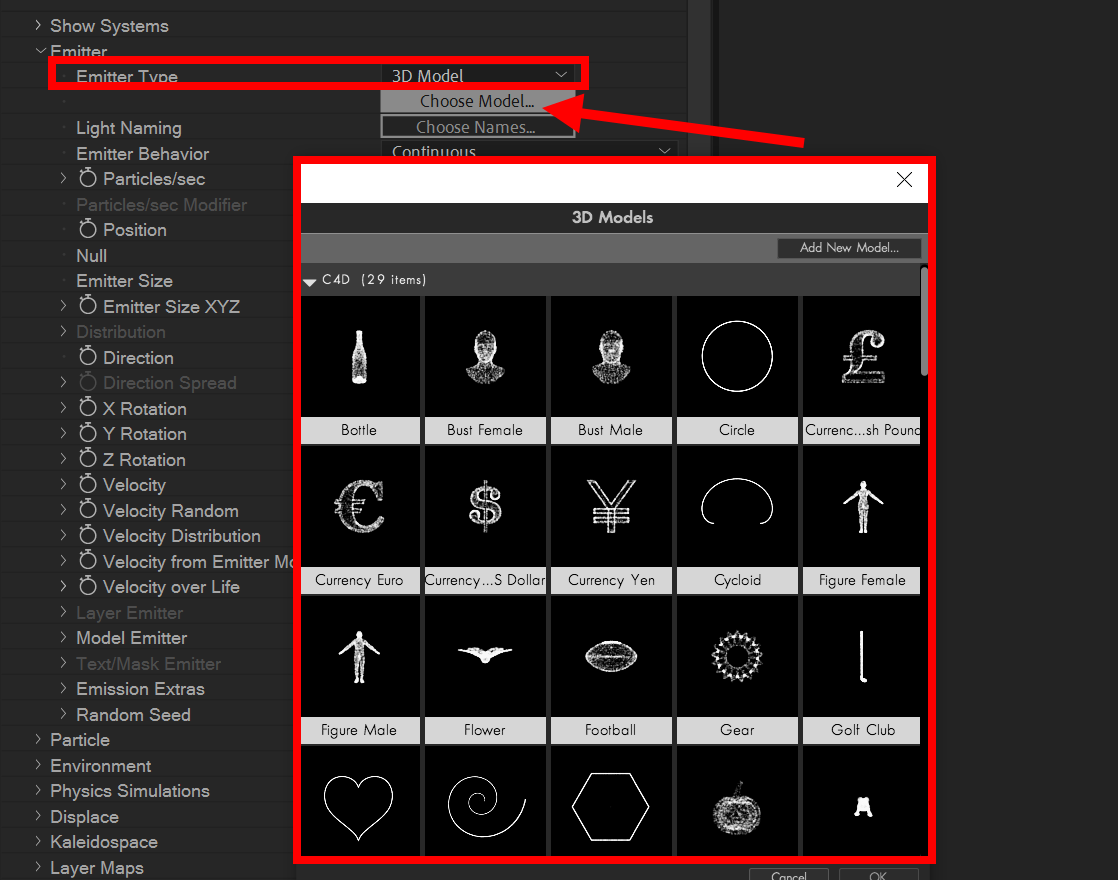Select the Figure Female model
The width and height of the screenshot is (1118, 880).
[x=862, y=506]
